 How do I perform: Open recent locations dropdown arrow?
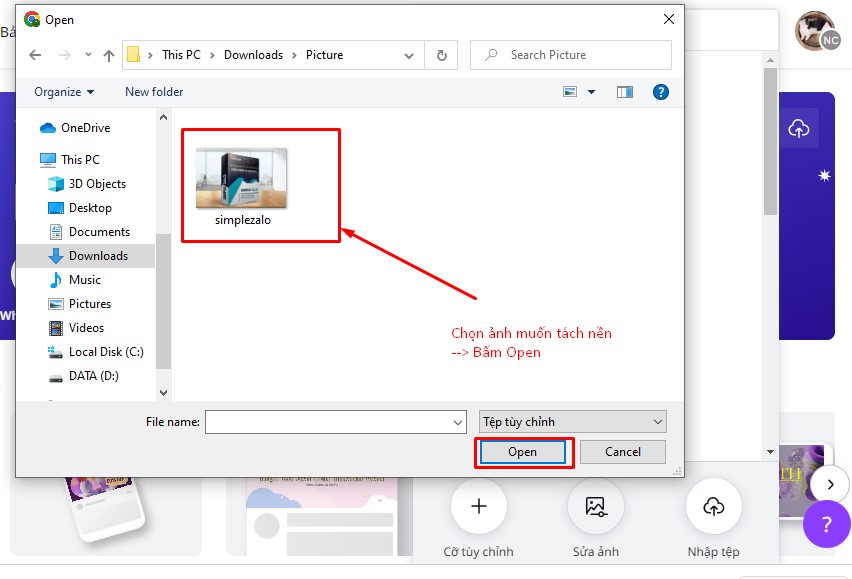pyautogui.click(x=88, y=55)
